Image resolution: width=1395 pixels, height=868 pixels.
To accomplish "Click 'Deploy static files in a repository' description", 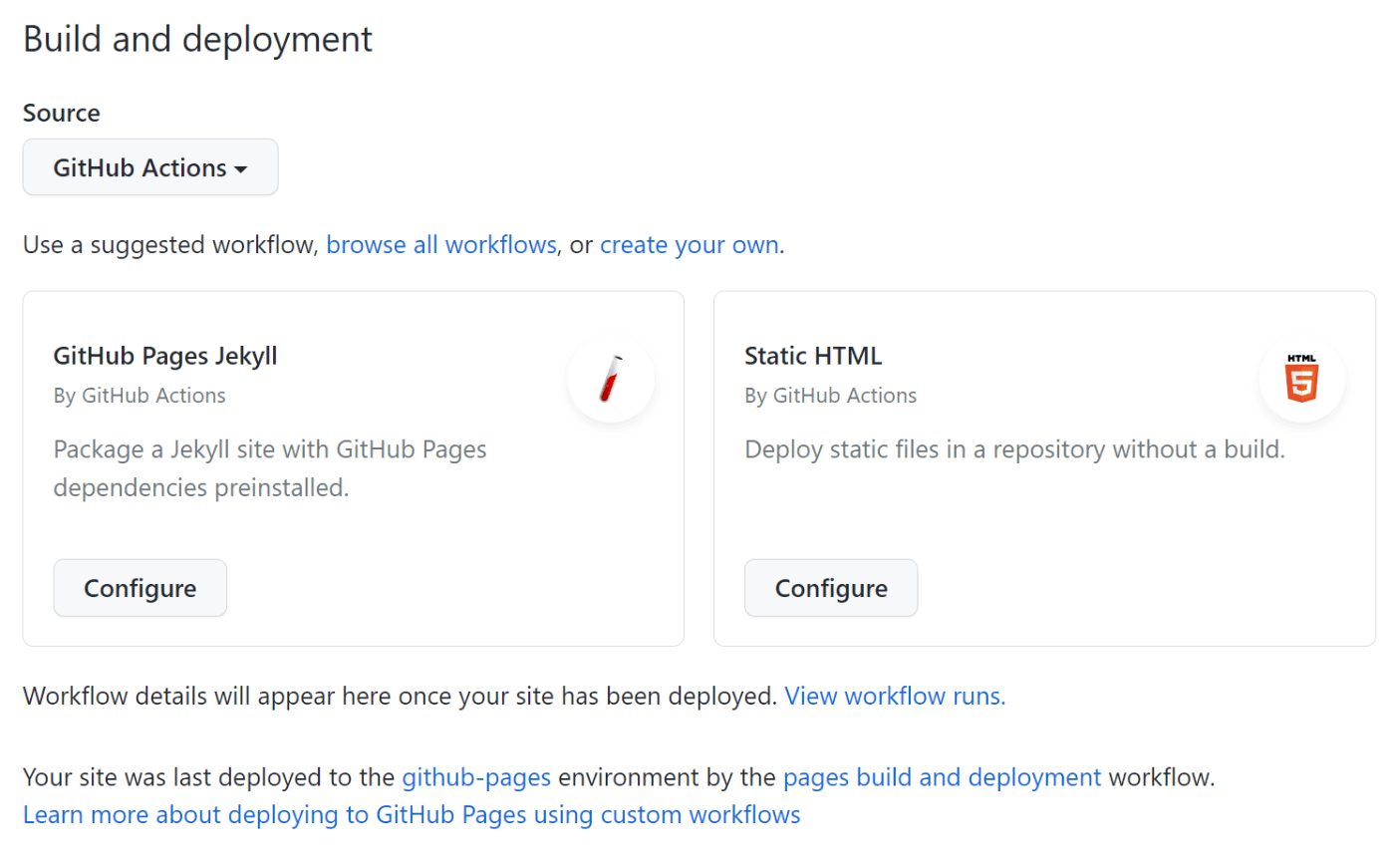I will coord(1014,449).
